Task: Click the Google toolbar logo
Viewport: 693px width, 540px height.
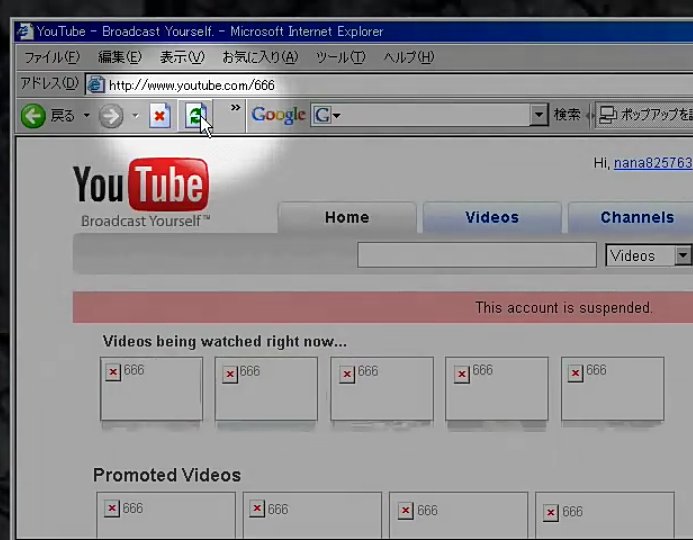Action: [x=278, y=115]
